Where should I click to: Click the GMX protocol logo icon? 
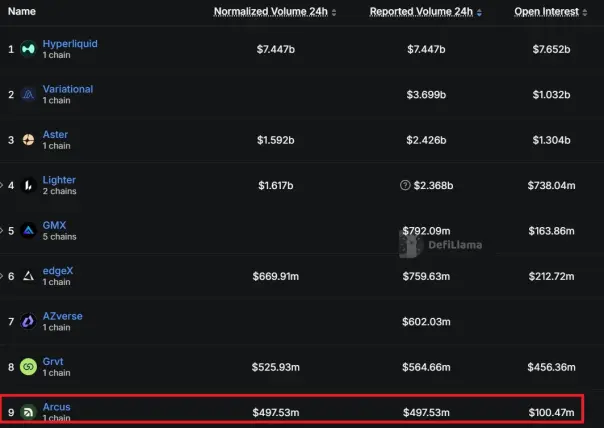pos(28,231)
